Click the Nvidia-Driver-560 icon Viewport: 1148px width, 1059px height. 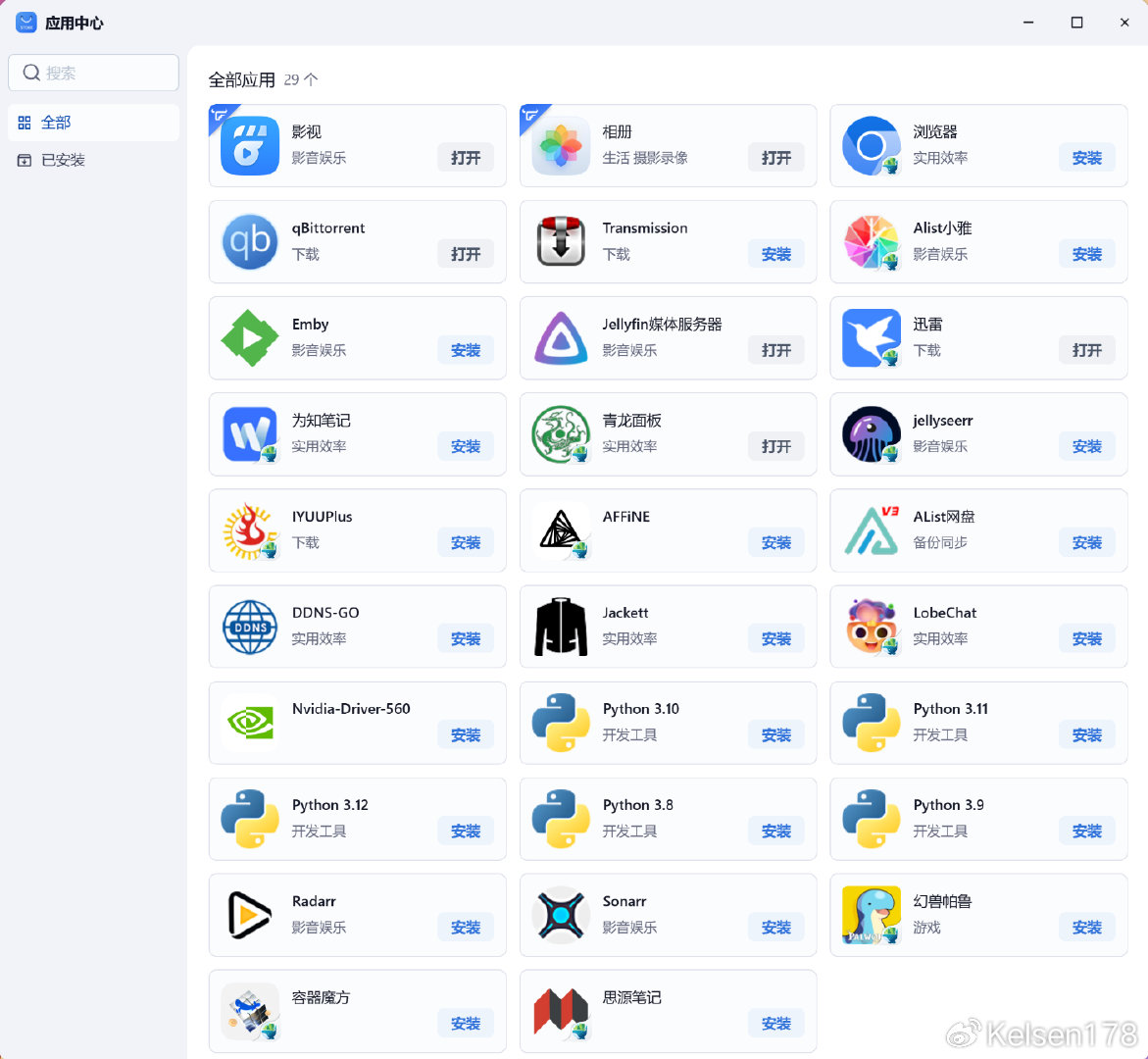[250, 723]
